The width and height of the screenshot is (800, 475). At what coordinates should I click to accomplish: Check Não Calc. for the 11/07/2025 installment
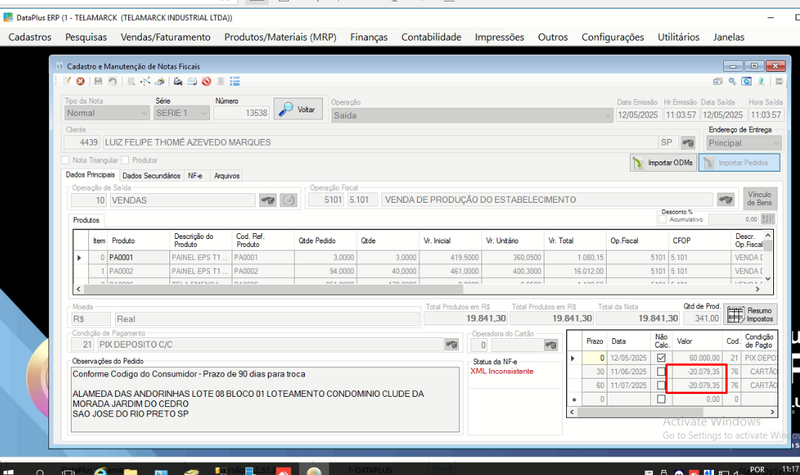[x=661, y=385]
